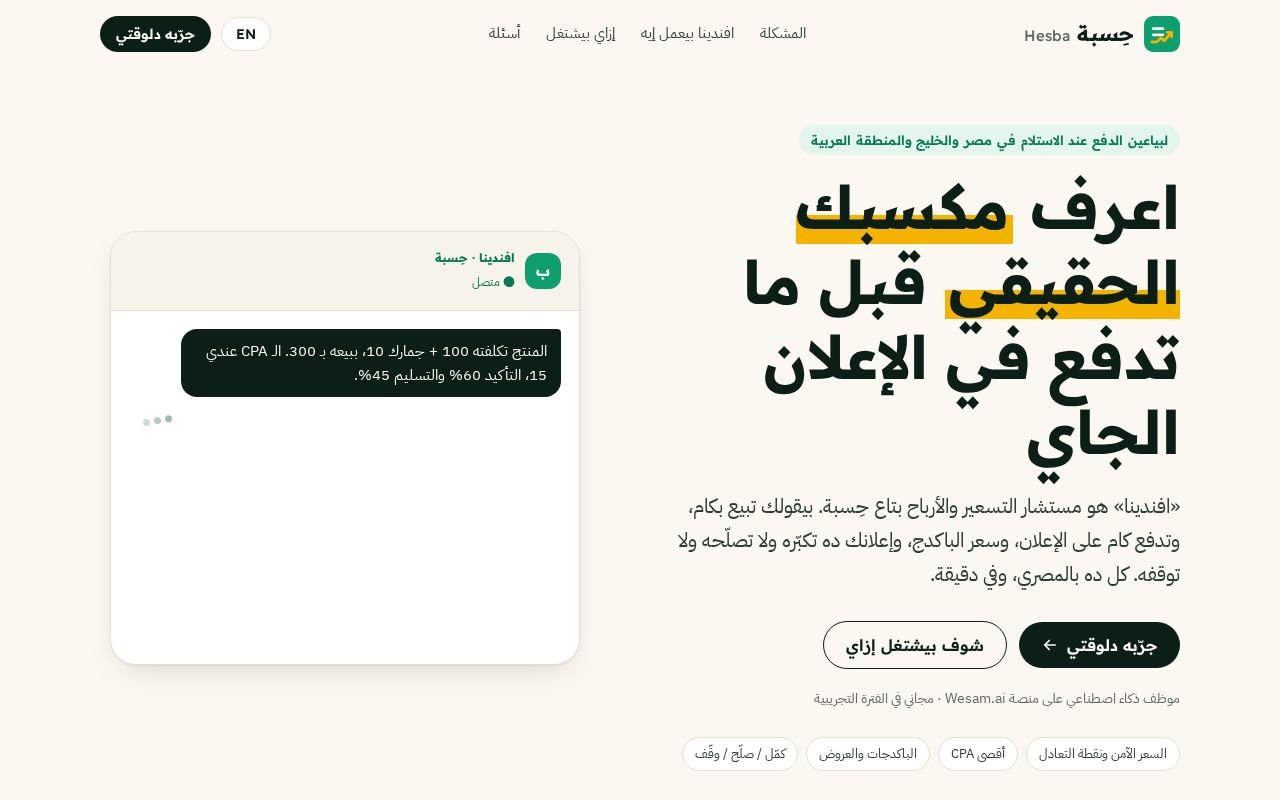
Task: Select الباكدجات والعروض chip
Action: [x=868, y=754]
